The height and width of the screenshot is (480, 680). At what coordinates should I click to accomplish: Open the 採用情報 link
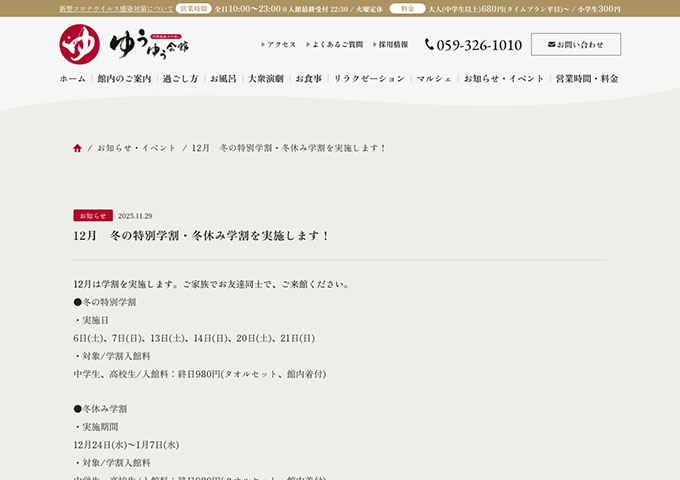click(x=390, y=44)
